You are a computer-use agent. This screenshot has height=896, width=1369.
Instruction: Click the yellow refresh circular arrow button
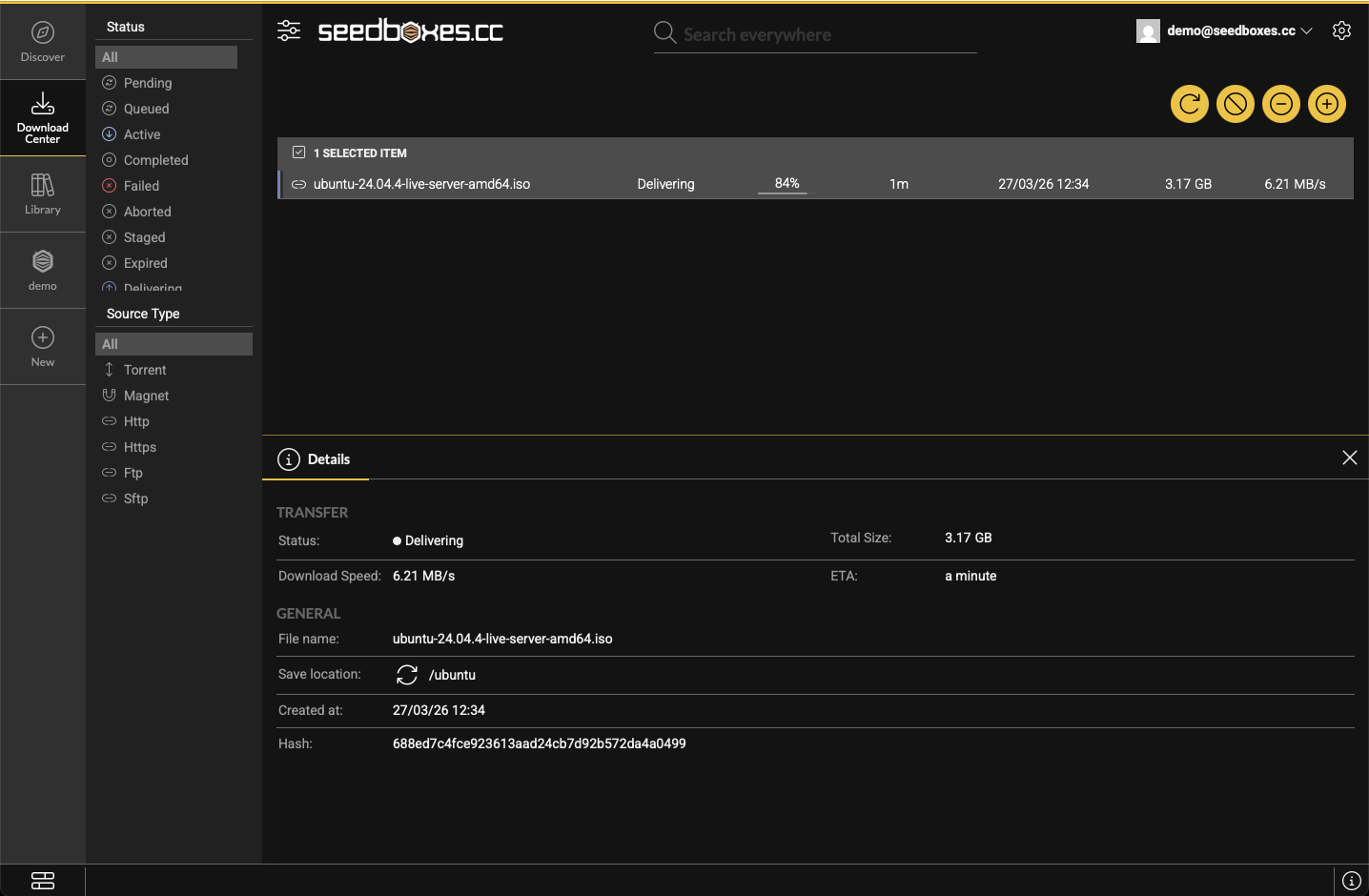[x=1189, y=104]
